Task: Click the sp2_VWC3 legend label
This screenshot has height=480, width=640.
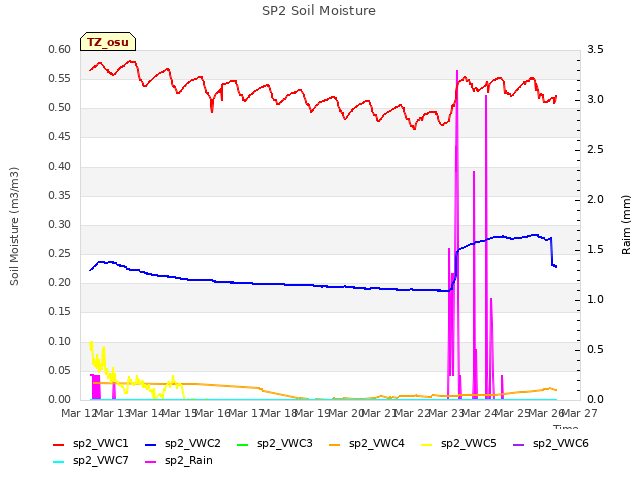Action: pos(284,443)
